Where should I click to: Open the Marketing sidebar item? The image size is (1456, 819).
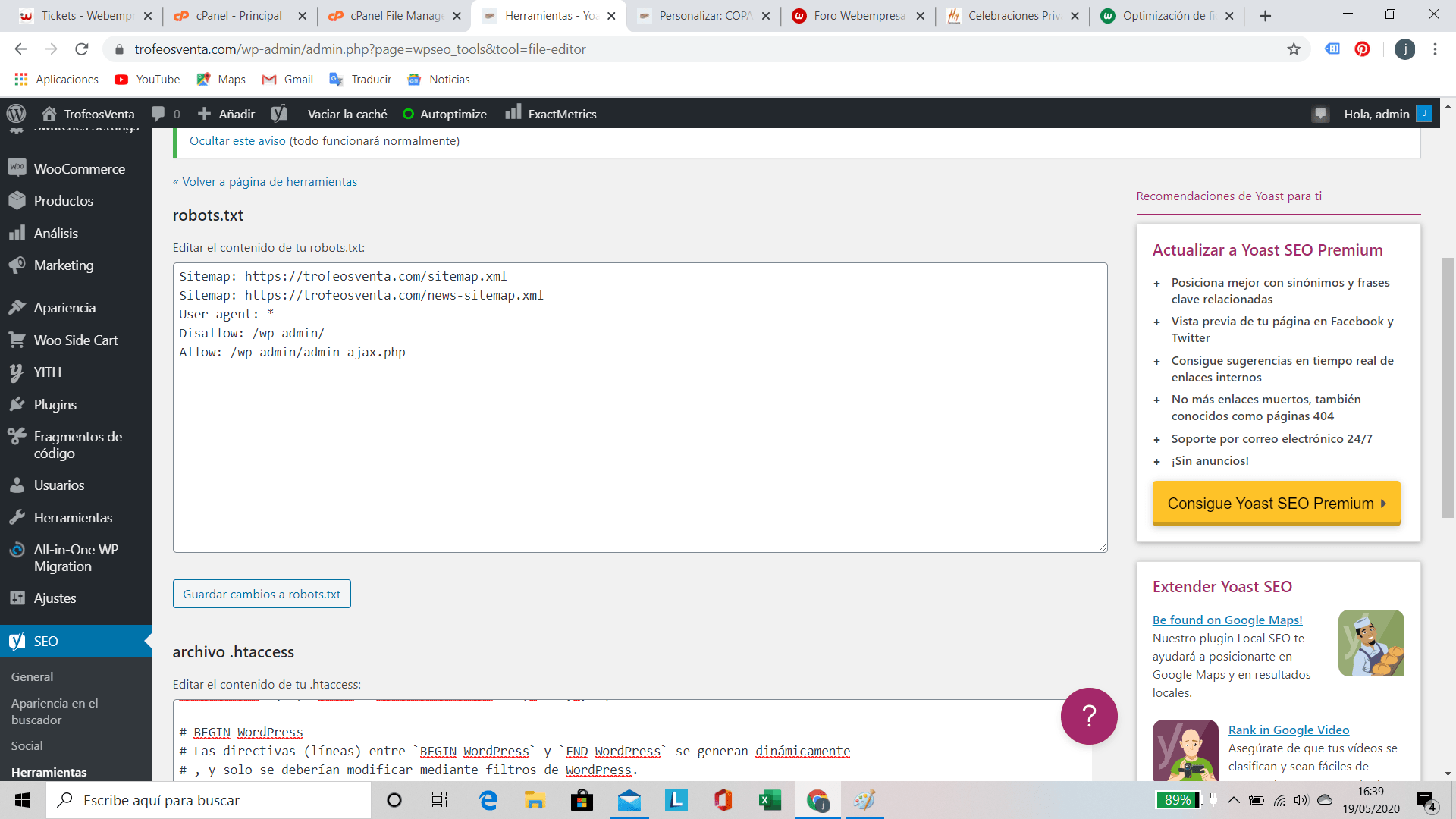click(76, 265)
